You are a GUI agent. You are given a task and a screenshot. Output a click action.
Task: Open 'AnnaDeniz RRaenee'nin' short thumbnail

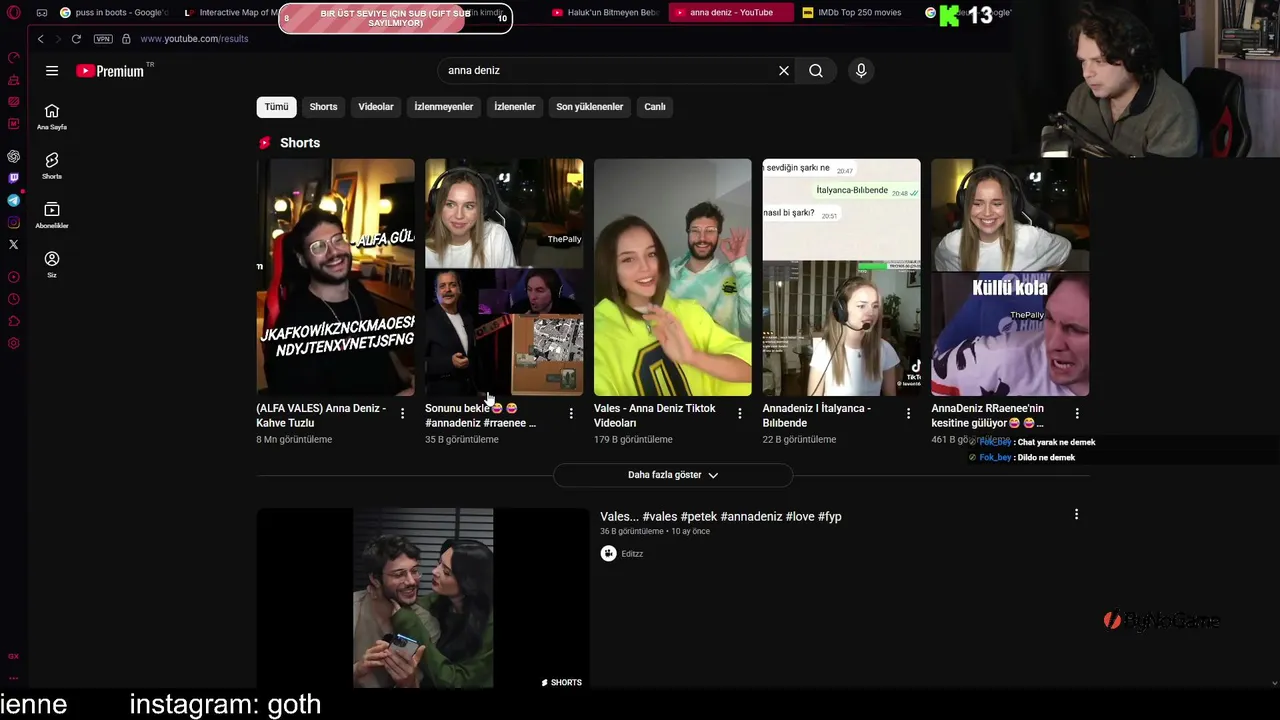(x=1010, y=277)
